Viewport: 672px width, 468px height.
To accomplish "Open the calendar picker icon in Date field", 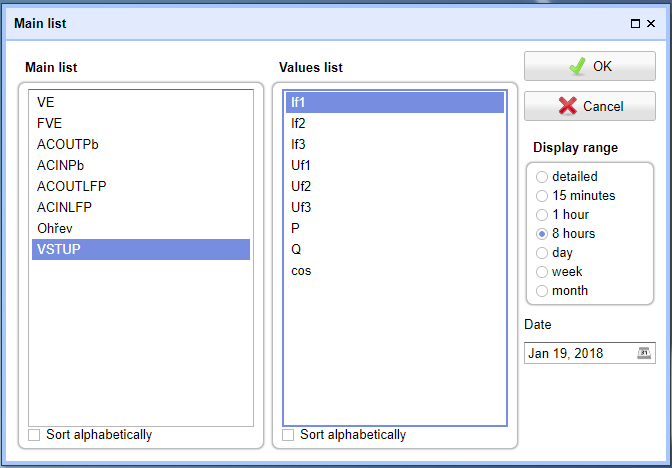I will pos(644,353).
